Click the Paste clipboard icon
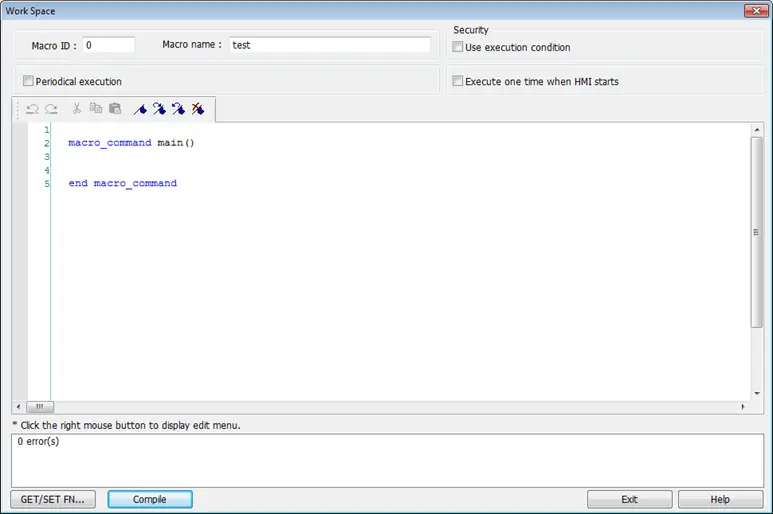The image size is (773, 514). point(115,108)
